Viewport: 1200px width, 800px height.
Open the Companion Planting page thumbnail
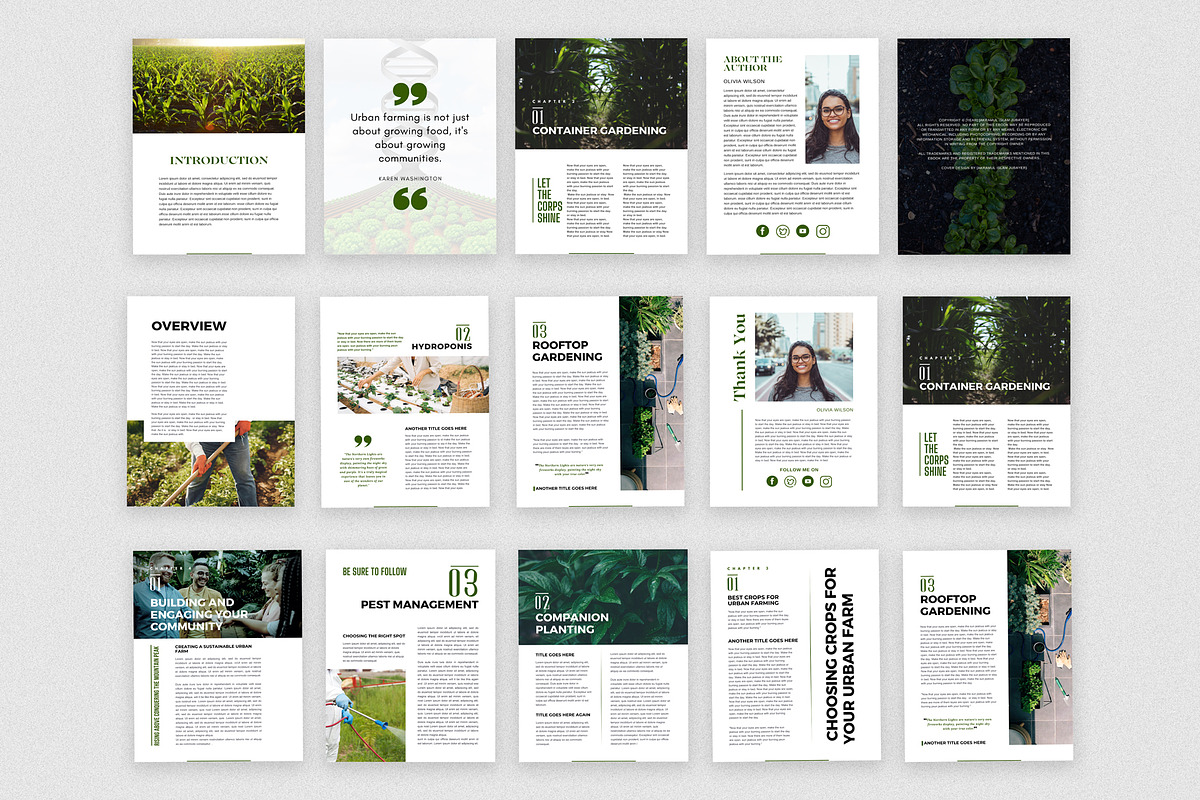click(x=603, y=655)
